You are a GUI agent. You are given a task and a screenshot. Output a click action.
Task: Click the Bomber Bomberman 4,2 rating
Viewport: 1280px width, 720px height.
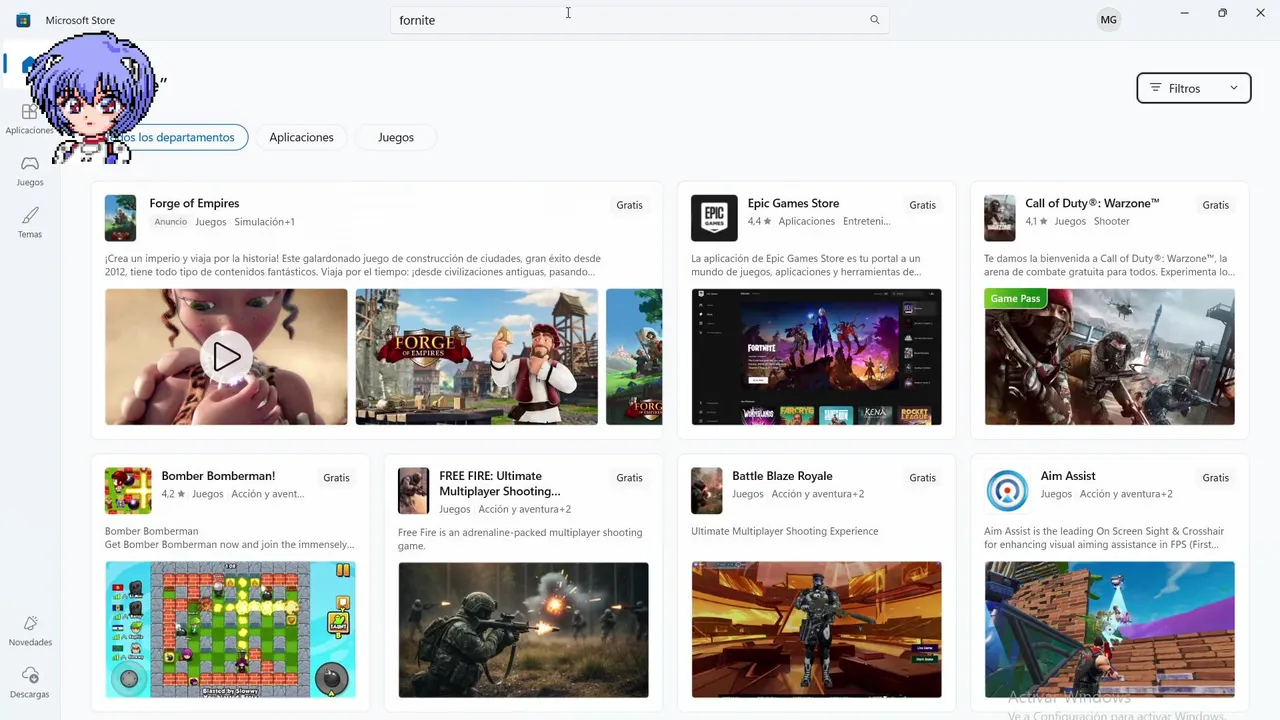pyautogui.click(x=173, y=494)
